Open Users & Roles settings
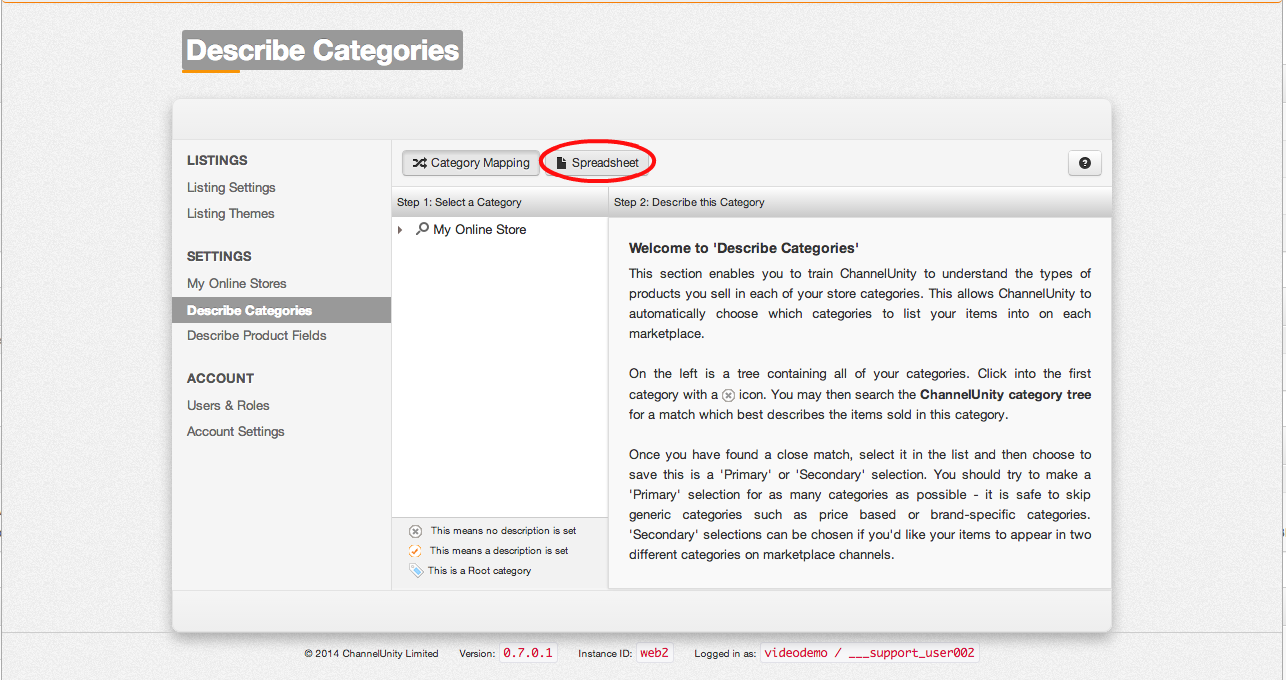The width and height of the screenshot is (1286, 680). click(228, 405)
